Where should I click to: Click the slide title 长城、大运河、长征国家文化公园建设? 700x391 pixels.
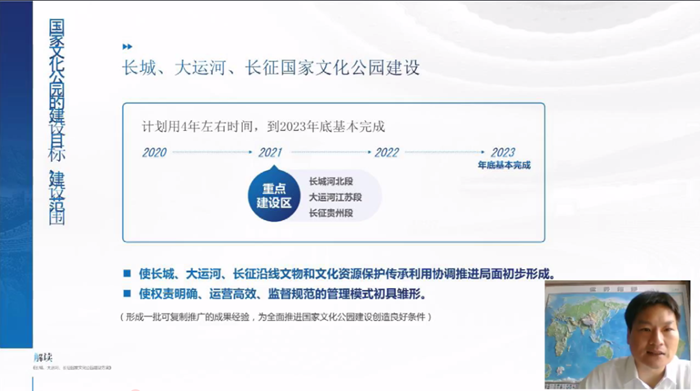271,68
